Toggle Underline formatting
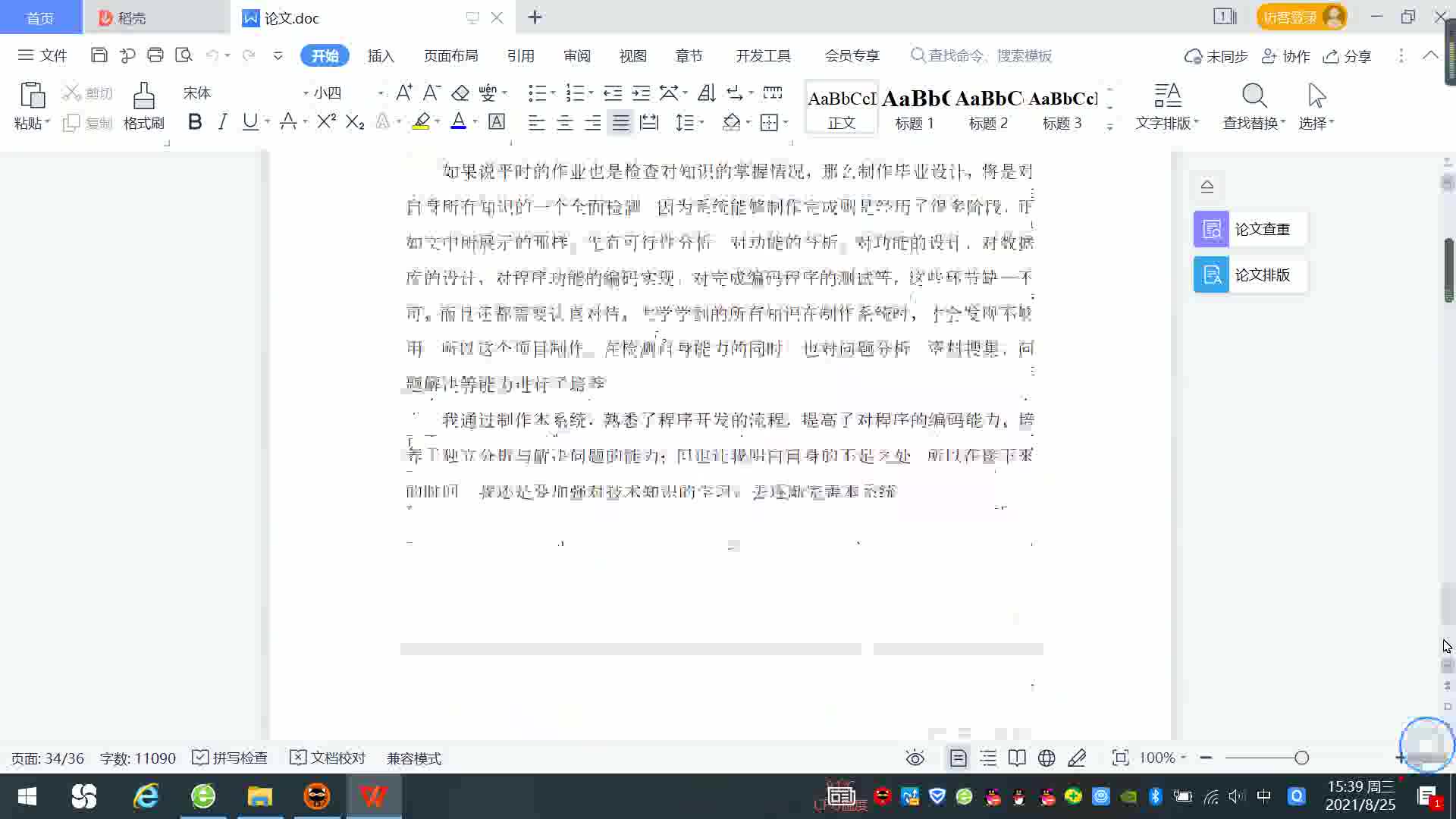The width and height of the screenshot is (1456, 819). [249, 121]
